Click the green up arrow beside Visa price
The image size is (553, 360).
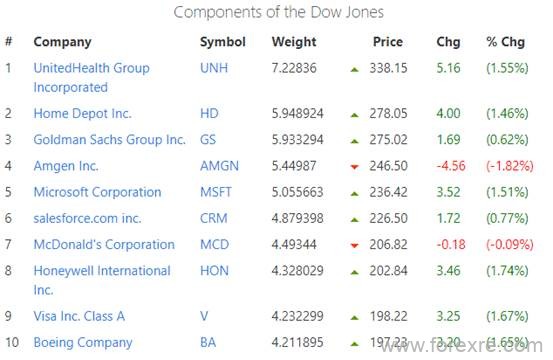(x=354, y=318)
